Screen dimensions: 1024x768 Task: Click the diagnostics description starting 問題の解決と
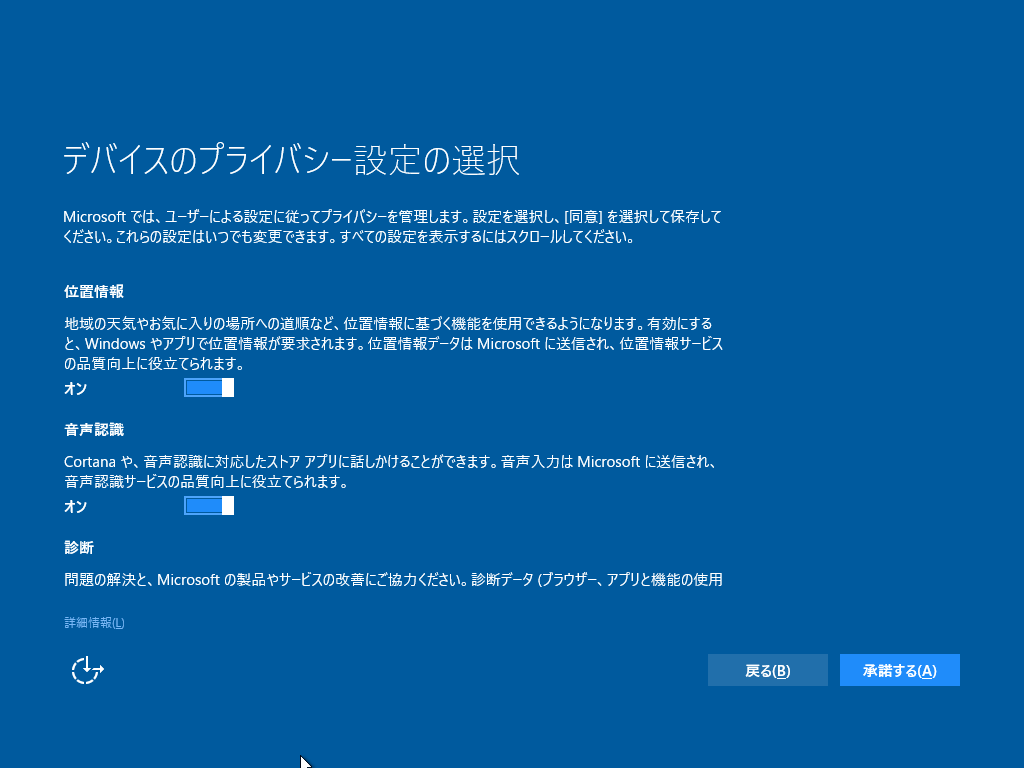(393, 579)
